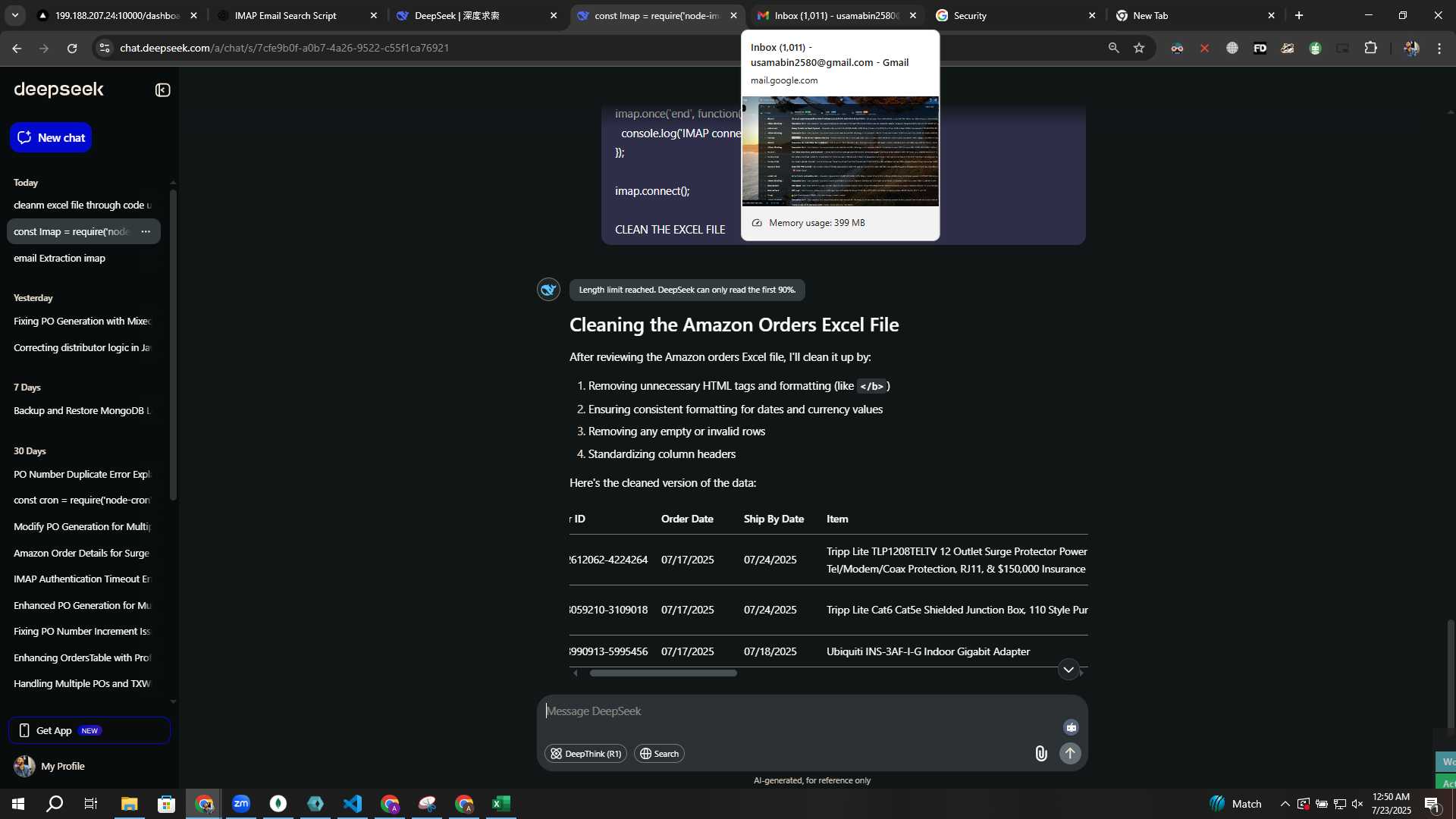Jump to bottom with down chevron button
Image resolution: width=1456 pixels, height=819 pixels.
1068,670
